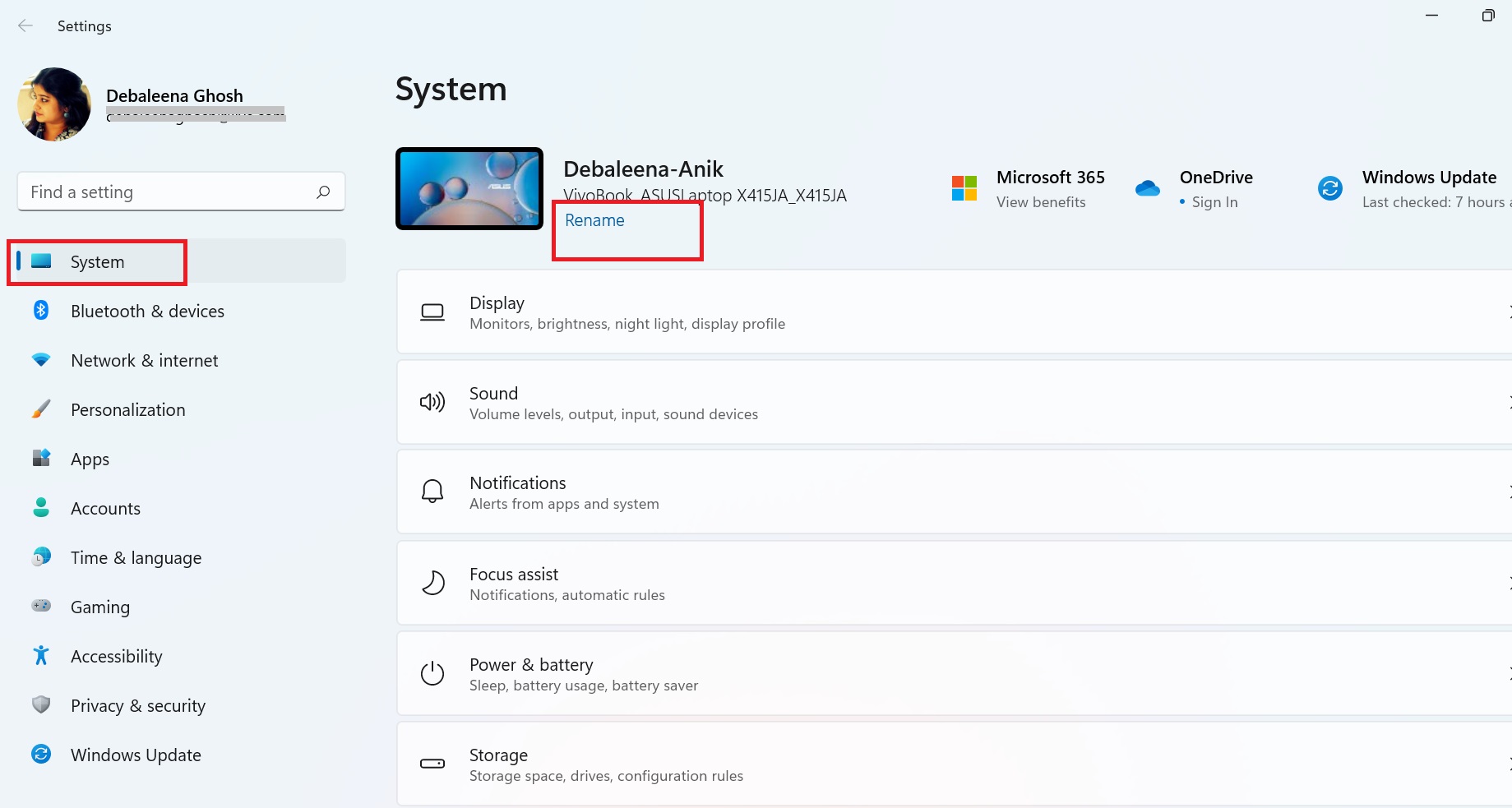This screenshot has width=1512, height=808.
Task: Click the Accessibility figure icon
Action: click(41, 655)
